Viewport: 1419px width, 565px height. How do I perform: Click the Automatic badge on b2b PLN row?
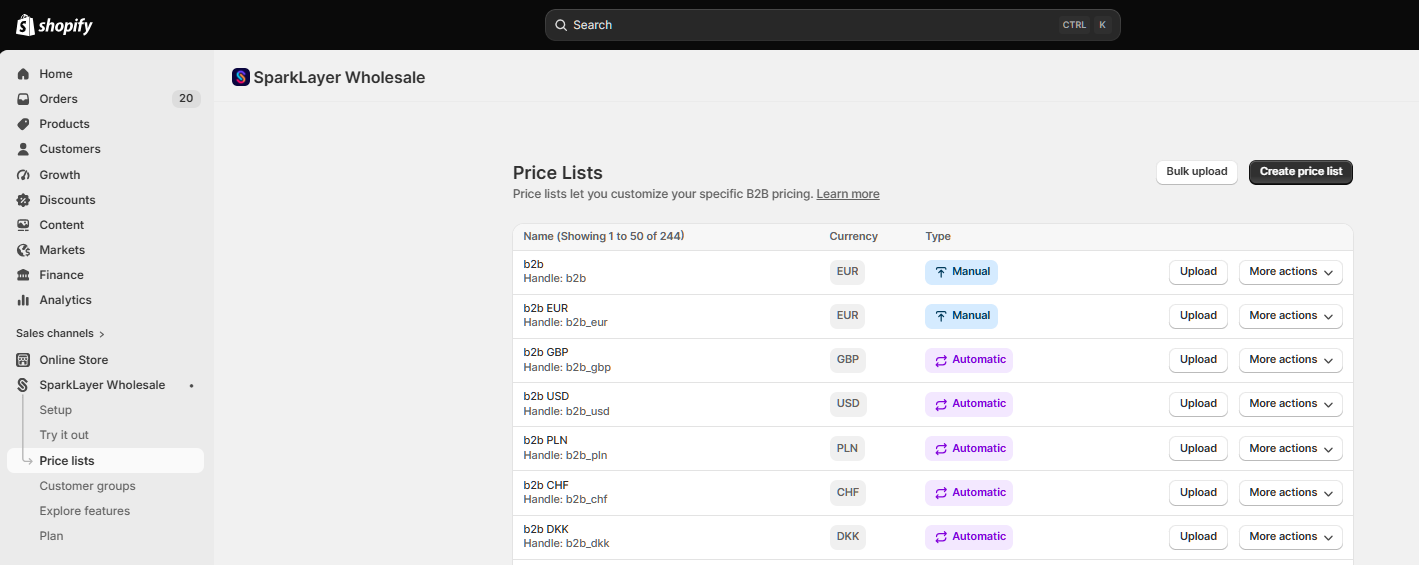969,449
